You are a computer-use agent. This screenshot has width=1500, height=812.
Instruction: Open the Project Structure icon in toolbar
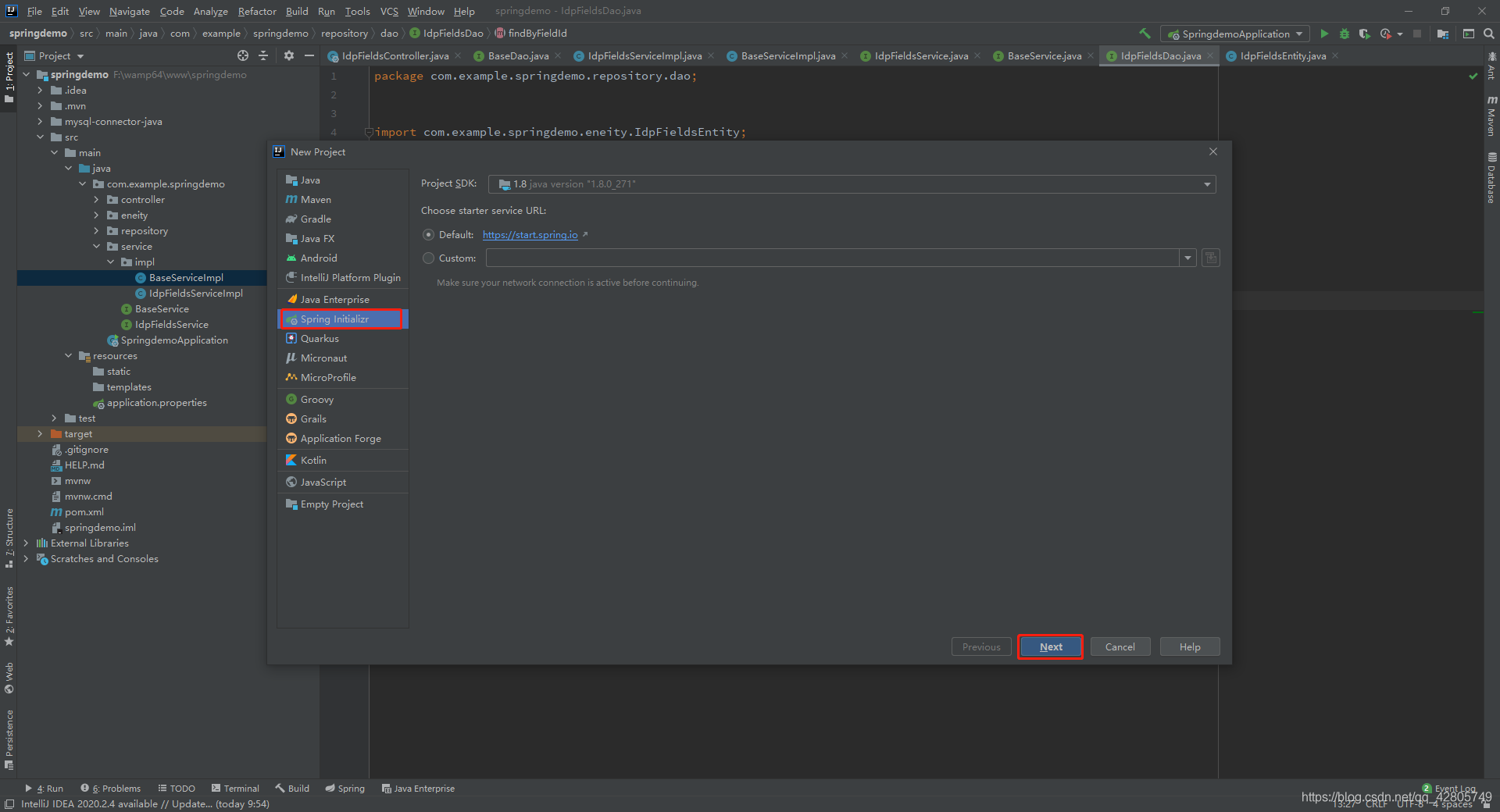click(1443, 34)
